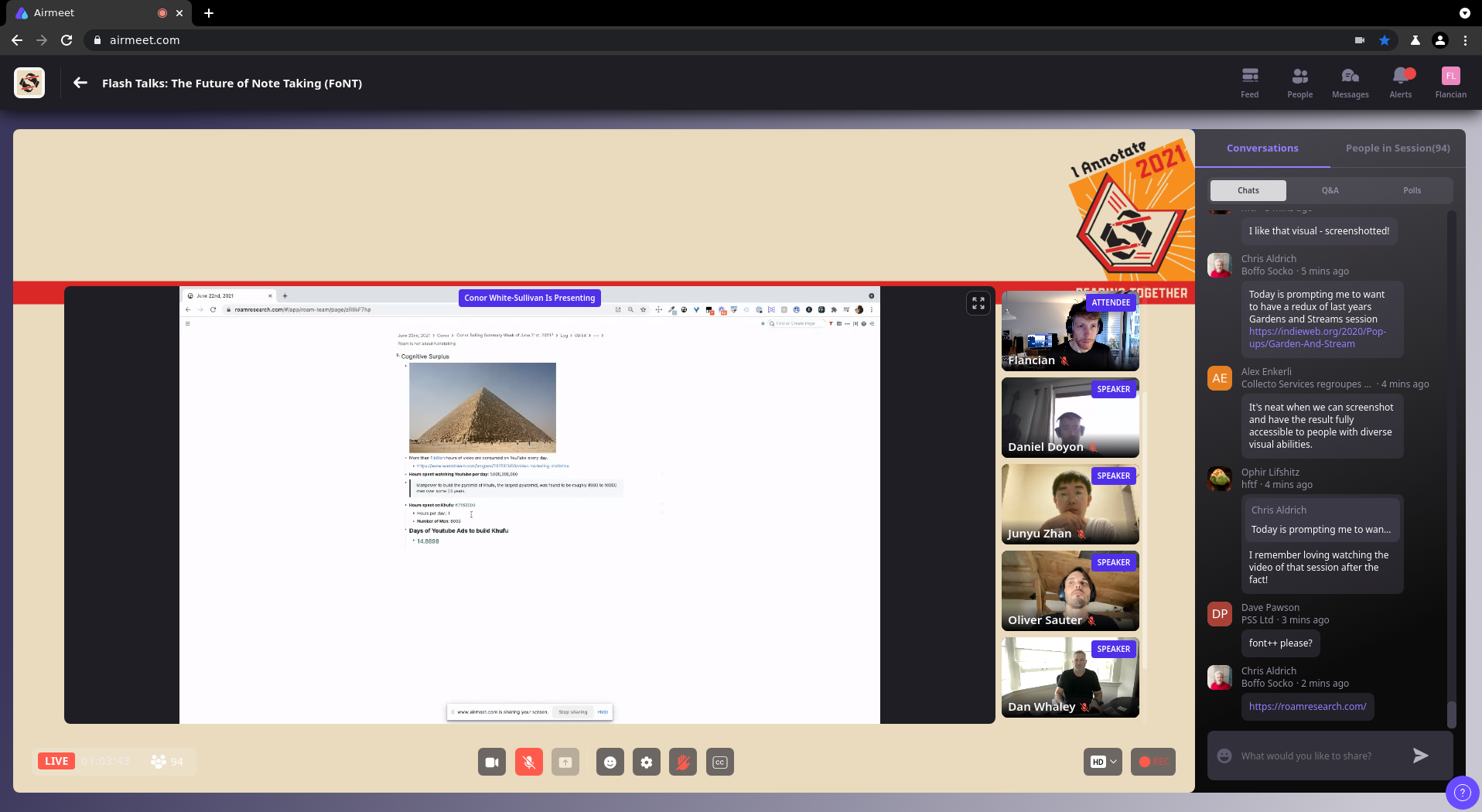Toggle the raise hand button
Image resolution: width=1482 pixels, height=812 pixels.
[683, 762]
